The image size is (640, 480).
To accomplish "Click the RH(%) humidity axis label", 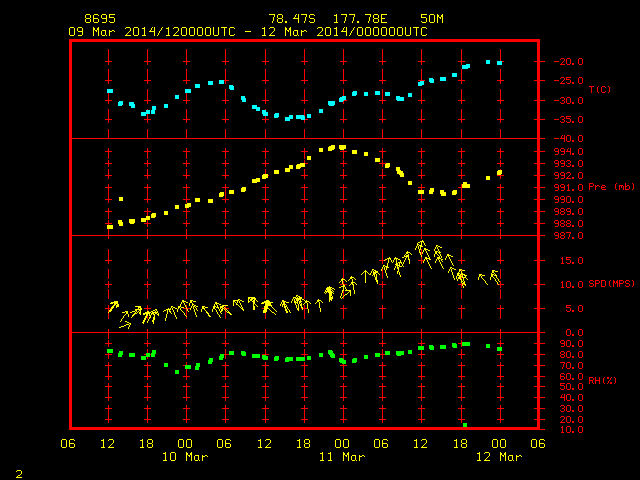I will [602, 381].
